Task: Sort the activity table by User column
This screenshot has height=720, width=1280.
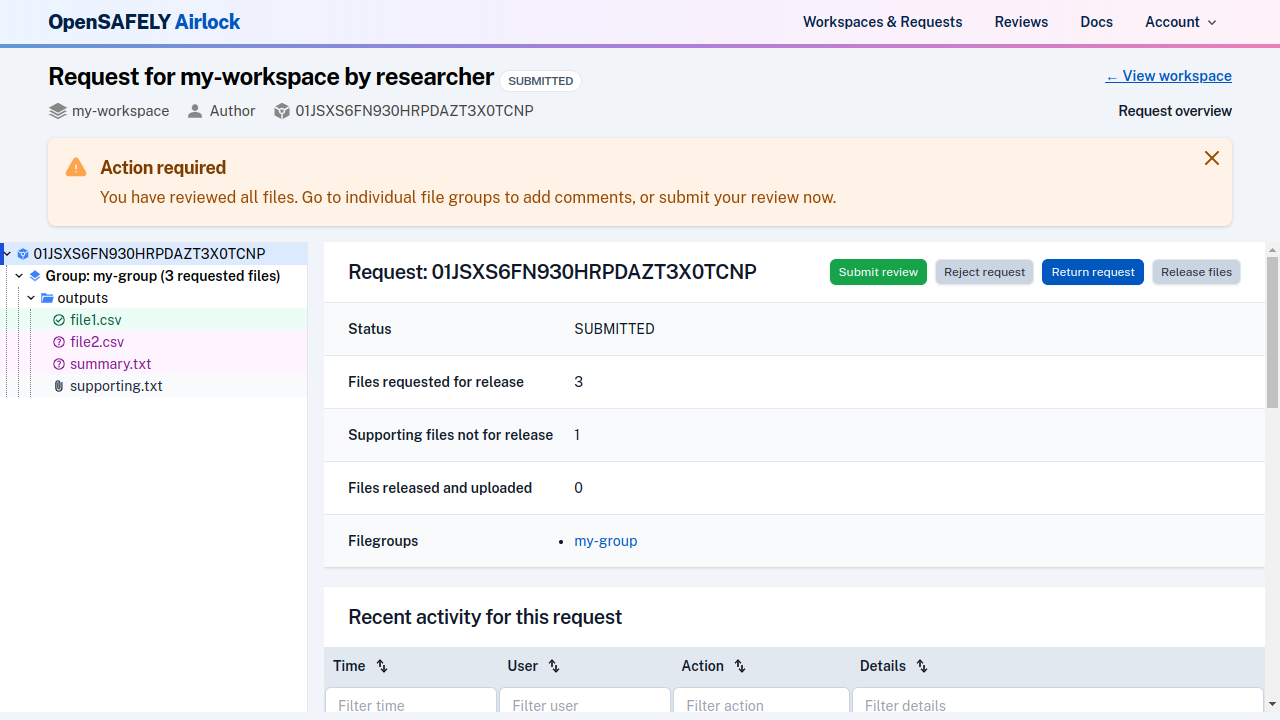Action: 554,666
